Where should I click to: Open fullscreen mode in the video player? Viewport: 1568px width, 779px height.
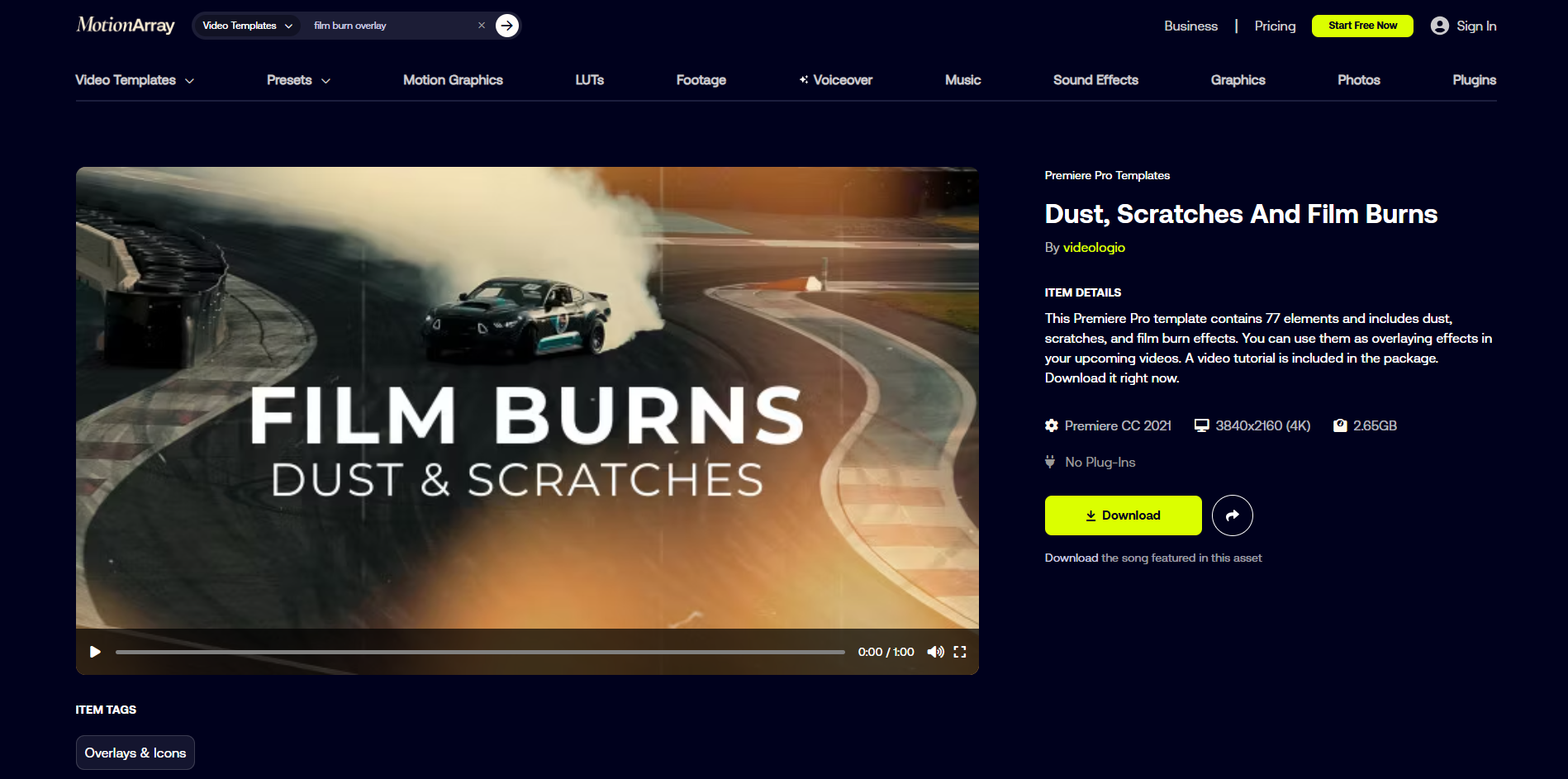point(960,652)
